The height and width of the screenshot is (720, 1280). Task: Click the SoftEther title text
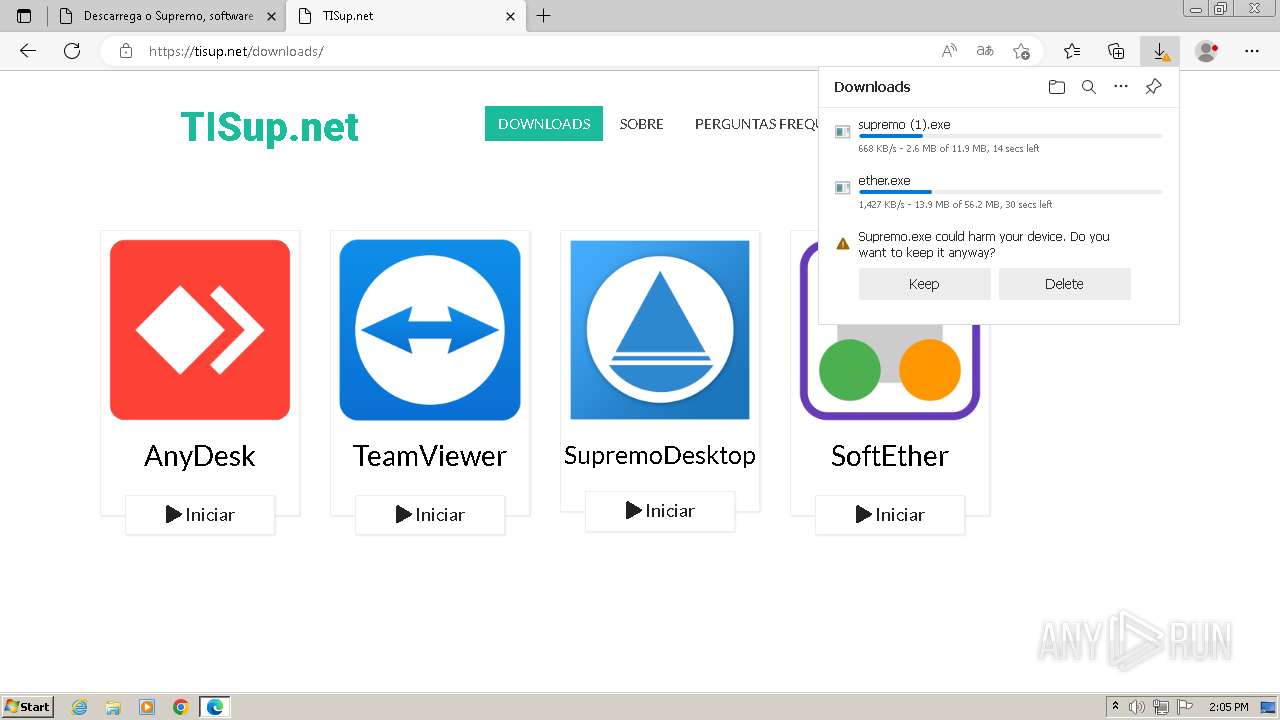pos(890,456)
